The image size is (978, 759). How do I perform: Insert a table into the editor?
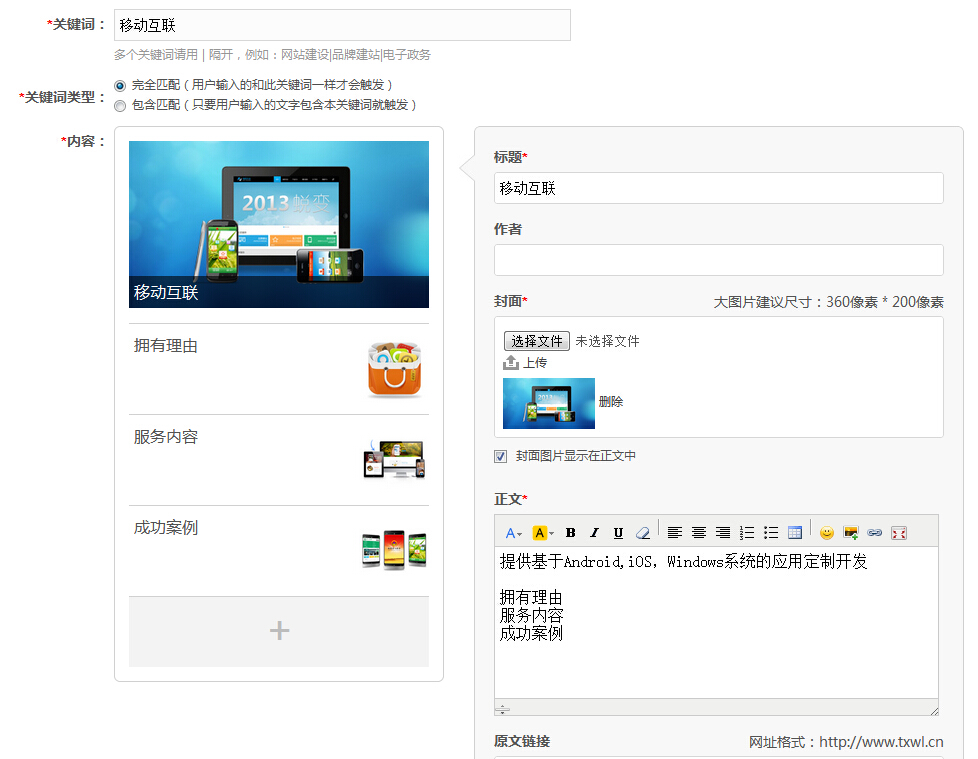pos(795,533)
